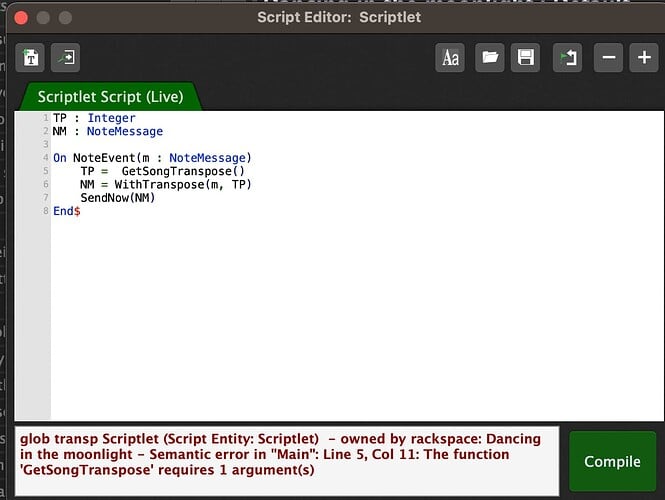Click the semantic error message box

click(286, 454)
